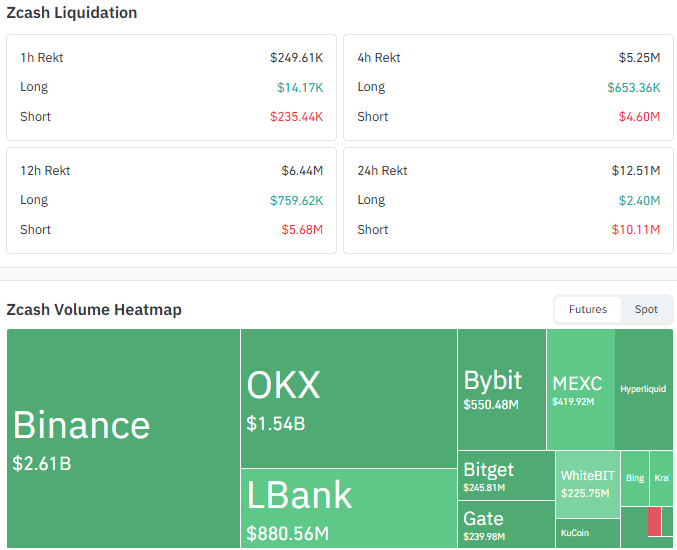Screen dimensions: 677x550
Task: Click 12h Long value $759.62K
Action: click(296, 200)
